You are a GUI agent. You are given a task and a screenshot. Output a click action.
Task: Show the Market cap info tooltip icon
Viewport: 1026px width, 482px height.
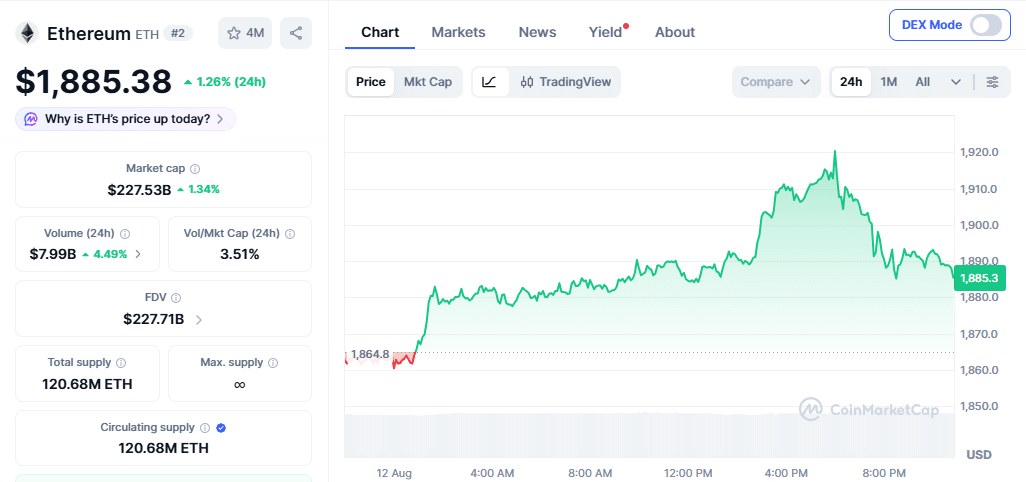195,169
